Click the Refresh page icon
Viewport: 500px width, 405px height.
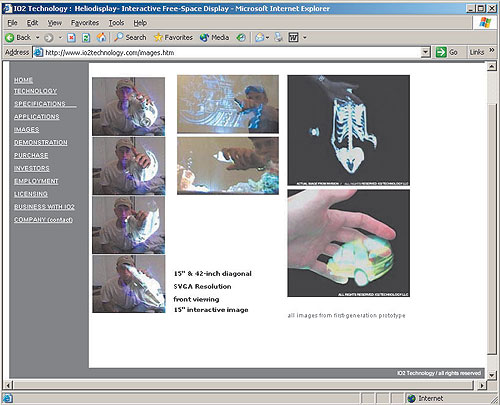[x=86, y=38]
